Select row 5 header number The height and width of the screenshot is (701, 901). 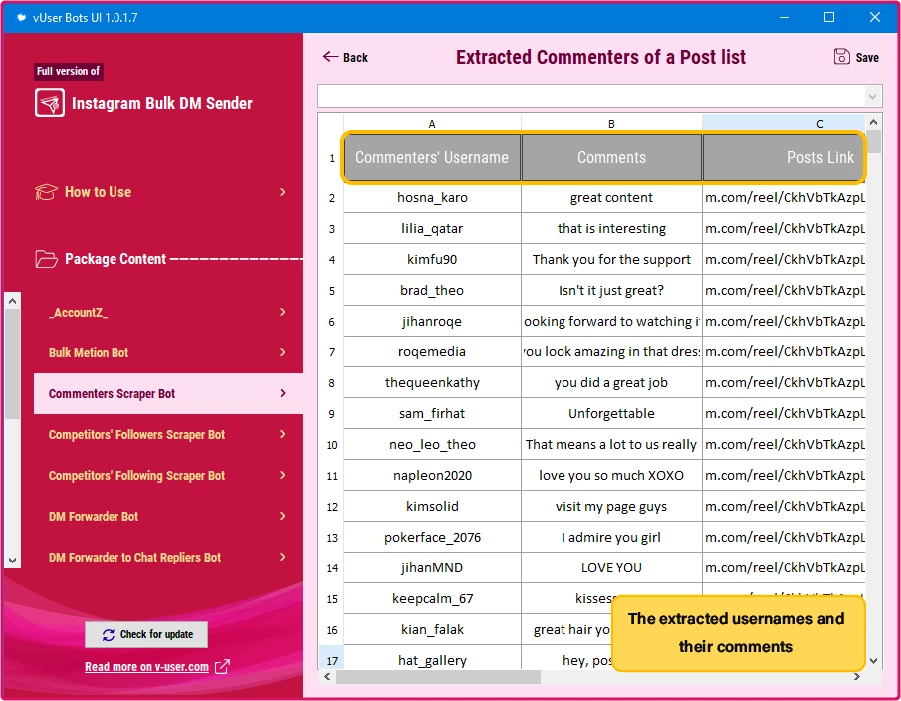tap(332, 291)
